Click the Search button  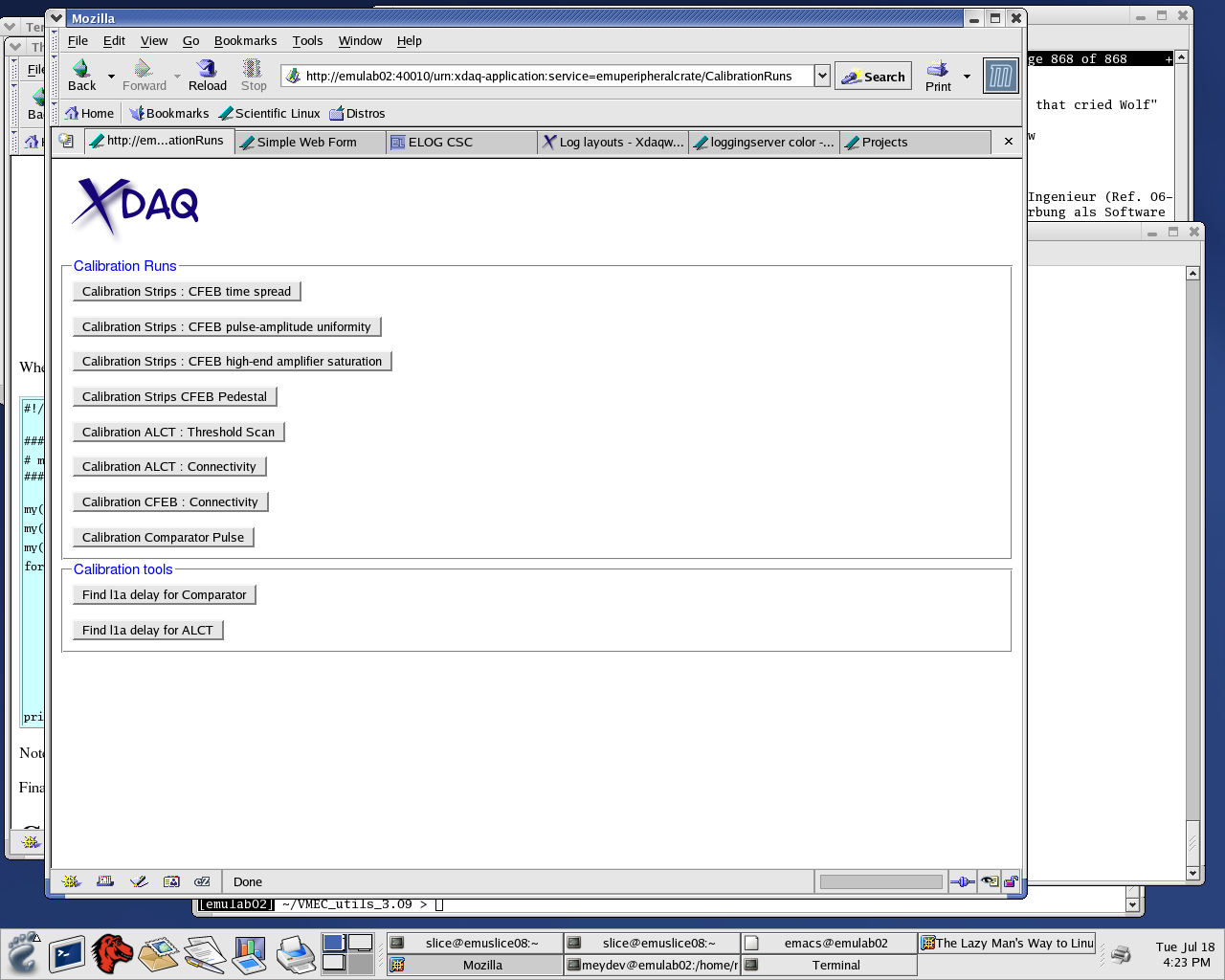pyautogui.click(x=873, y=76)
